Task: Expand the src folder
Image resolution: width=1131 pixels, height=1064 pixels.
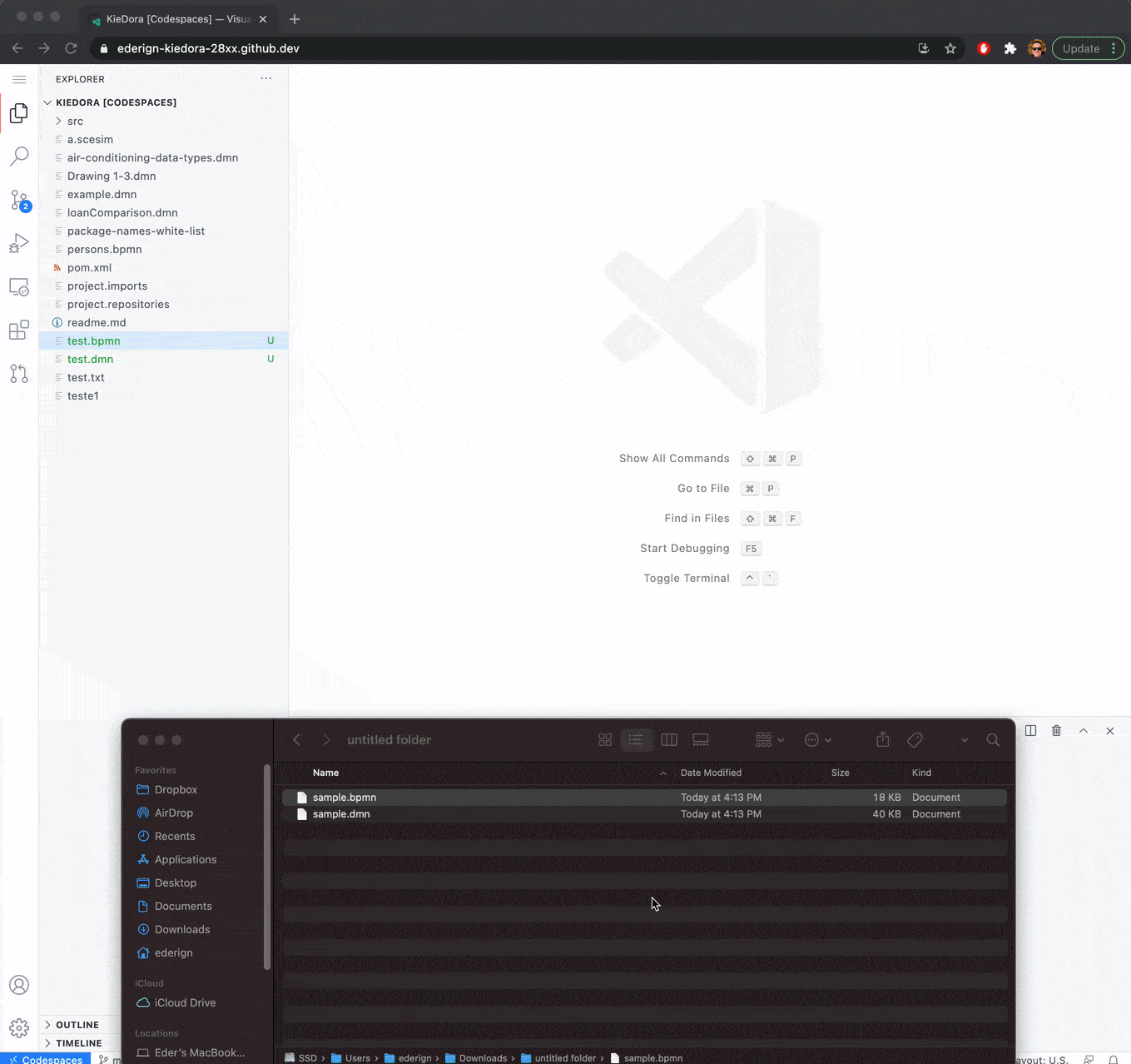Action: point(75,121)
